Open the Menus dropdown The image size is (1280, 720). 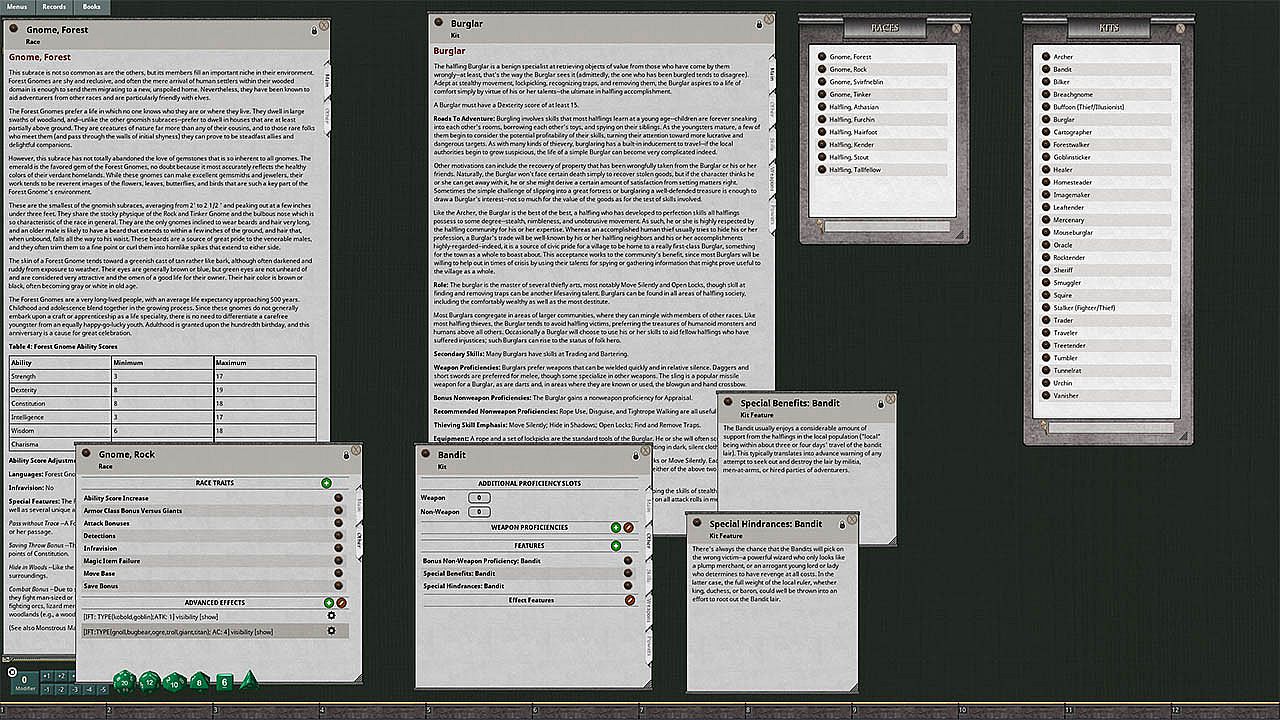click(x=17, y=7)
